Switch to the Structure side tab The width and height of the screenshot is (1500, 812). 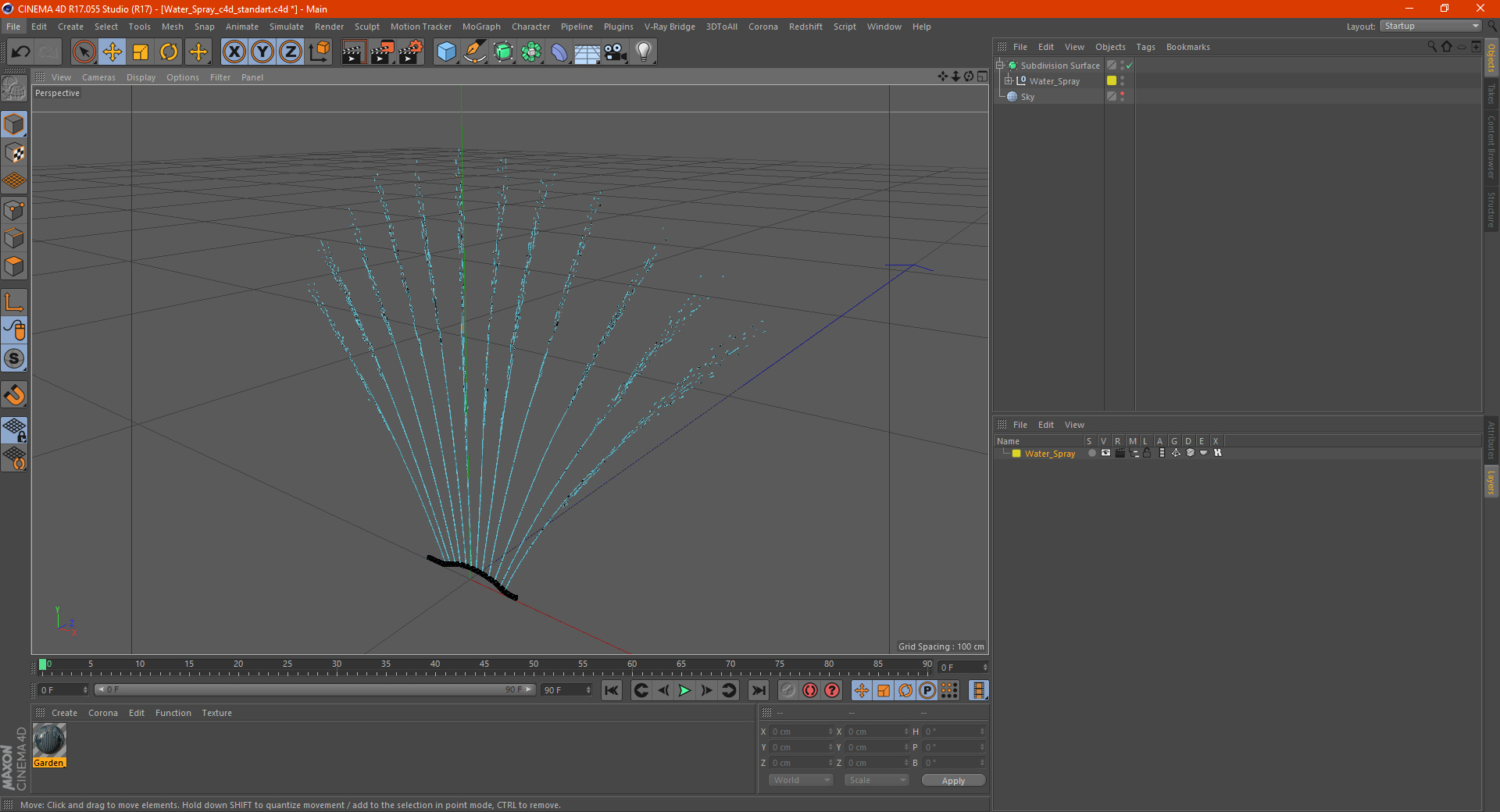point(1491,209)
